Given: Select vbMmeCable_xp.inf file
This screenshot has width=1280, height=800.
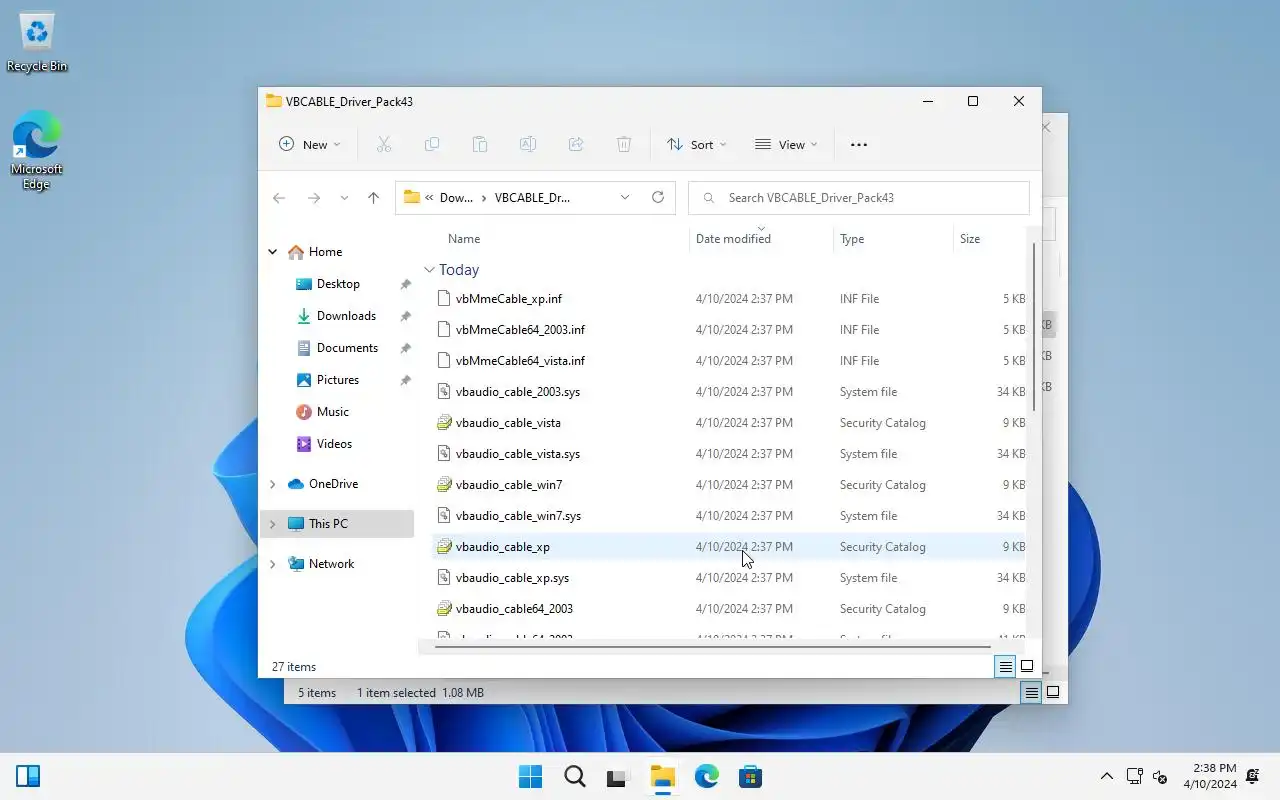Looking at the screenshot, I should point(730,299).
